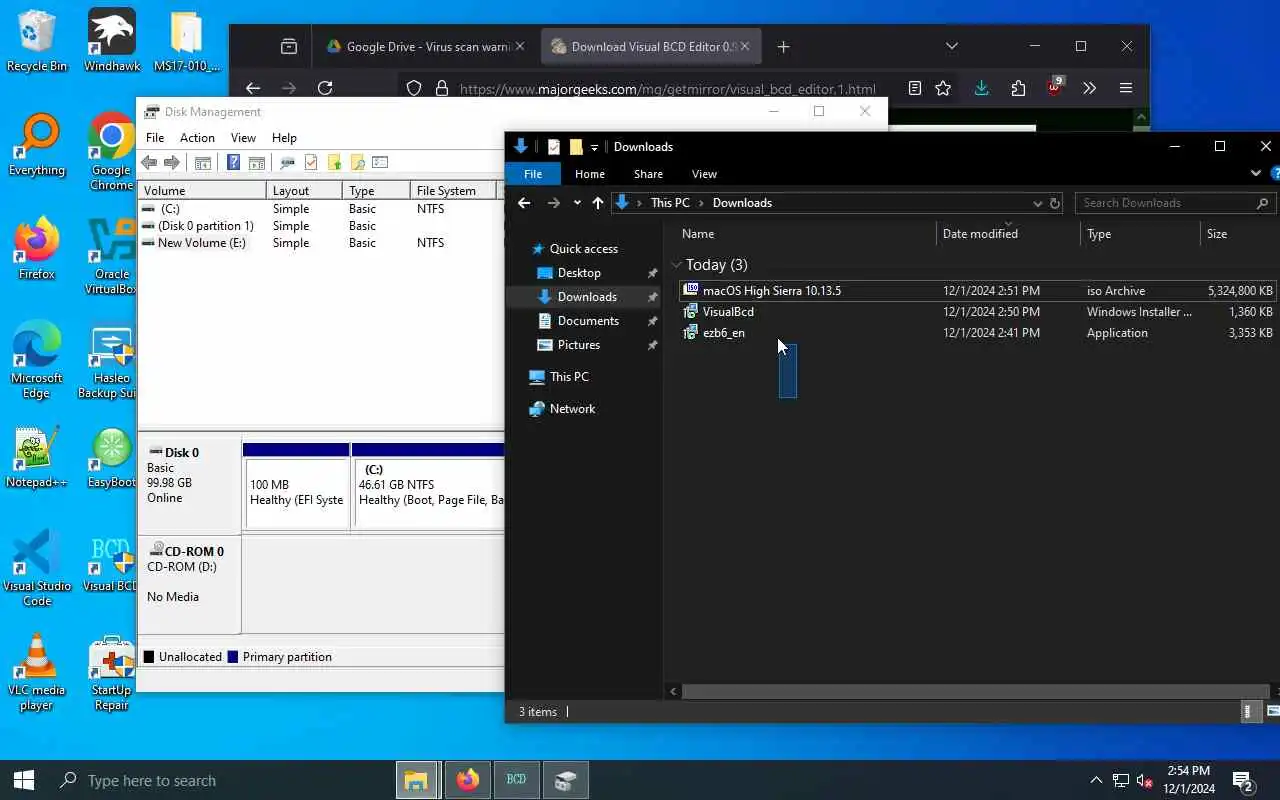1280x800 pixels.
Task: Click checkmark sheet icon in Disk Management toolbar
Action: (x=311, y=162)
